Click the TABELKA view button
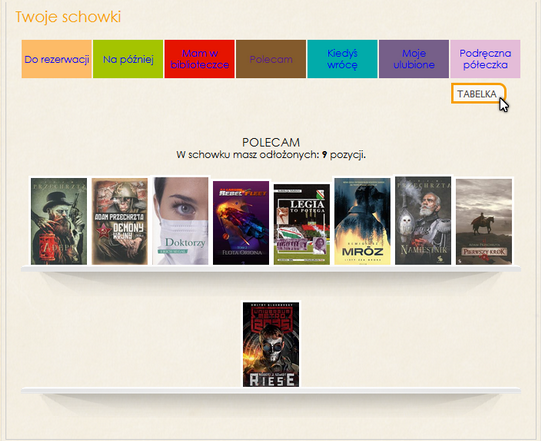This screenshot has height=441, width=541. 478,94
